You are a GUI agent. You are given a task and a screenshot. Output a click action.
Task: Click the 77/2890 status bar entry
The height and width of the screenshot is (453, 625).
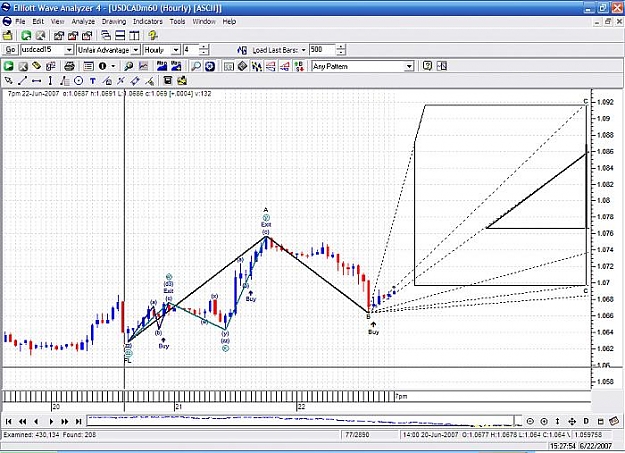357,435
